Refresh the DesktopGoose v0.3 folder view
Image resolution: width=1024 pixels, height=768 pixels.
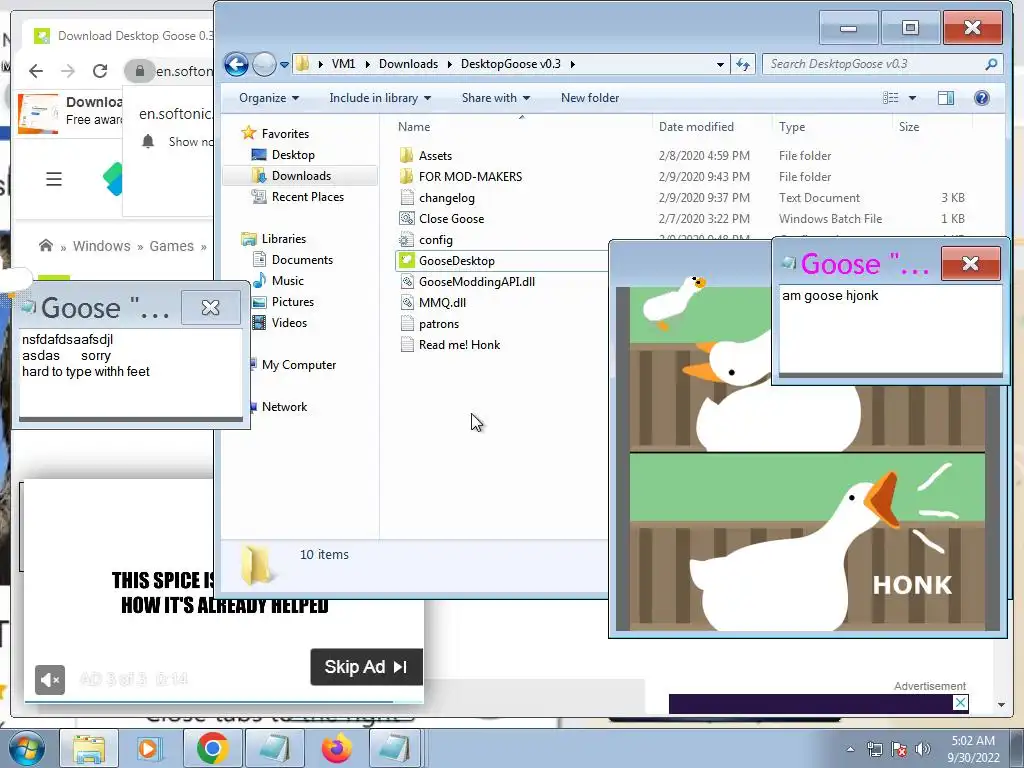743,64
